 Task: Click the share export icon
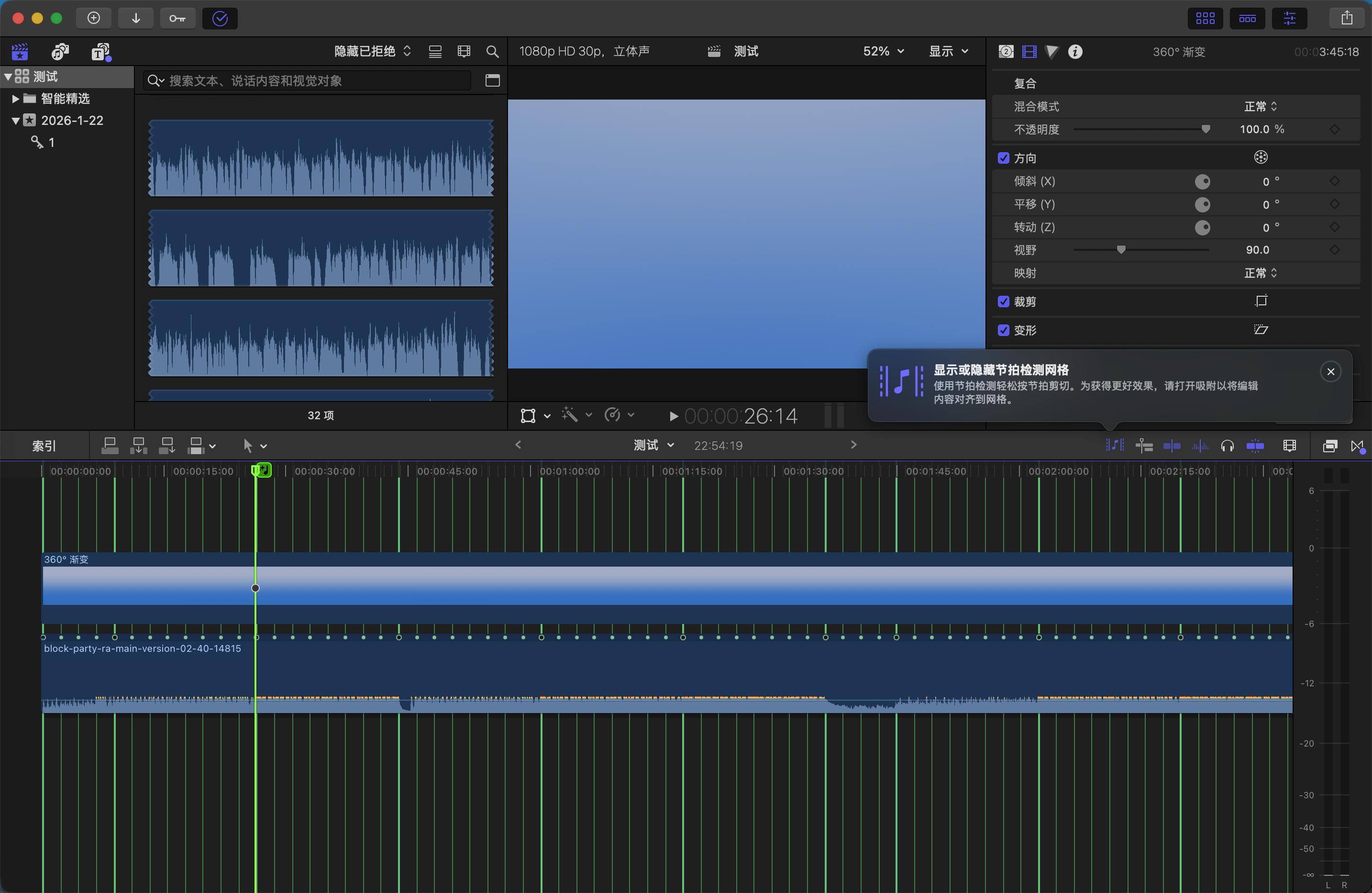pos(1347,19)
